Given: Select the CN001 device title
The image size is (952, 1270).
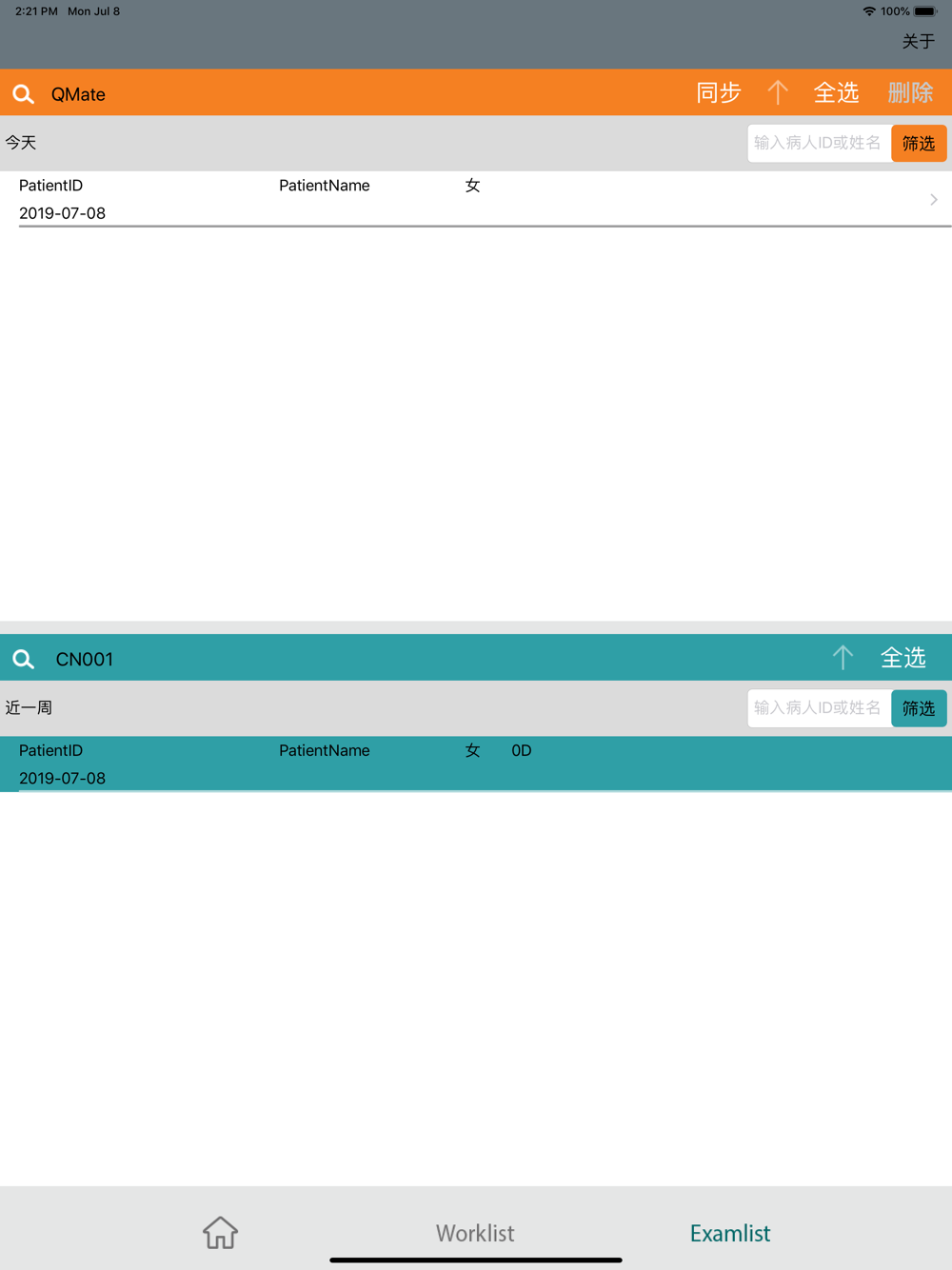Looking at the screenshot, I should (x=85, y=659).
